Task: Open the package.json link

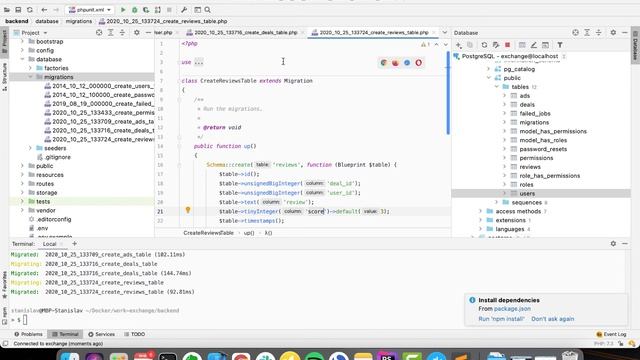Action: (512, 309)
